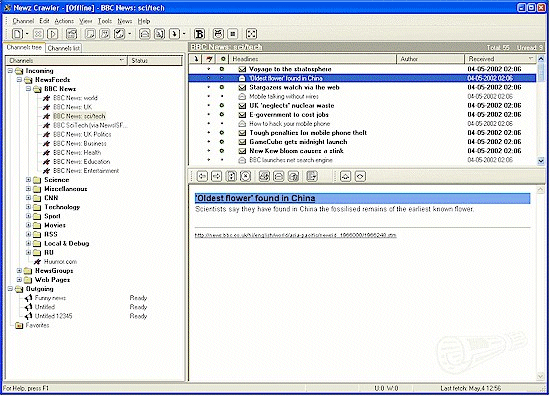The height and width of the screenshot is (396, 550).
Task: Click the forward arrow in preview toolbar
Action: [x=216, y=176]
